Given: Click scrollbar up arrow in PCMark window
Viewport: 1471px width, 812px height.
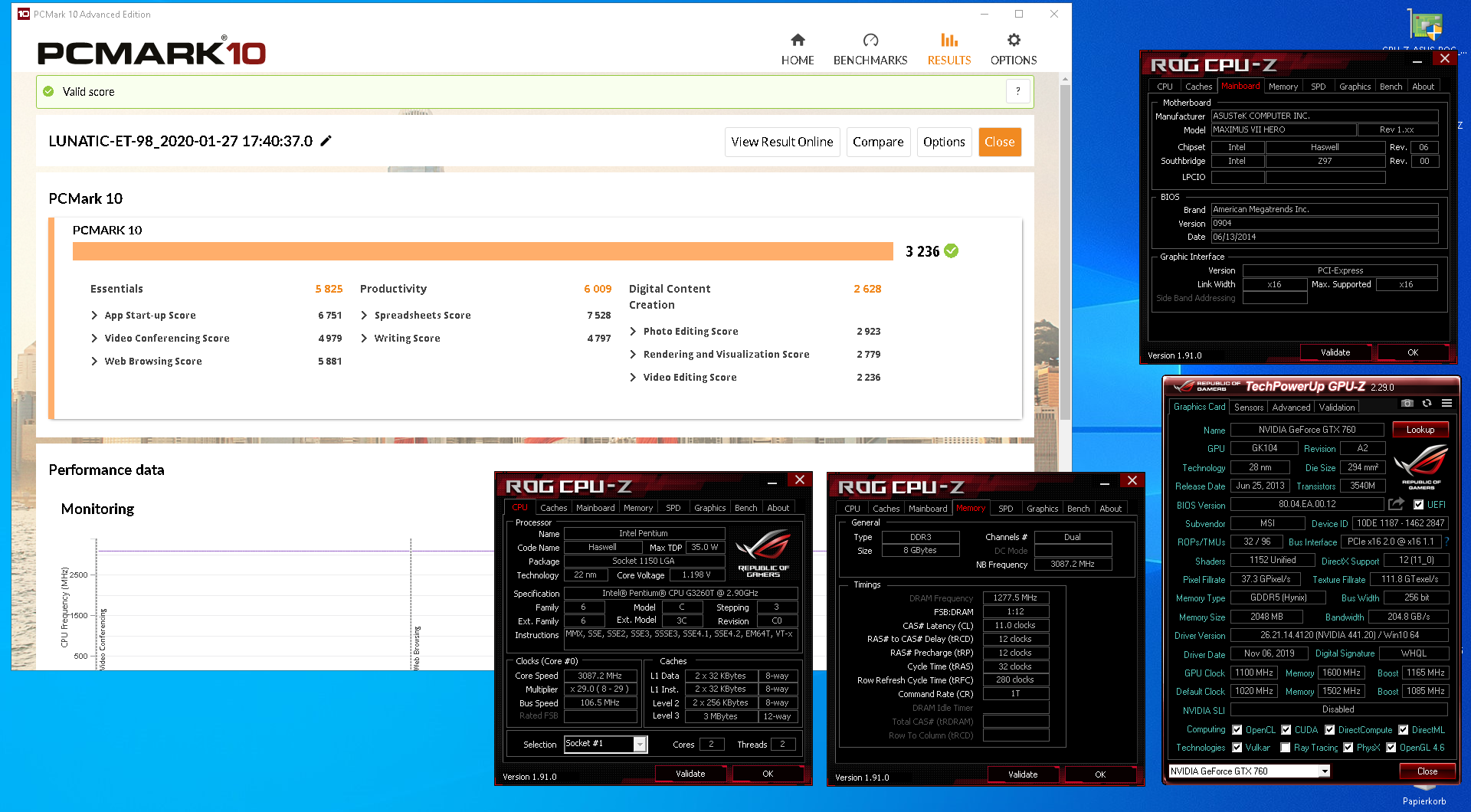Looking at the screenshot, I should point(1065,78).
